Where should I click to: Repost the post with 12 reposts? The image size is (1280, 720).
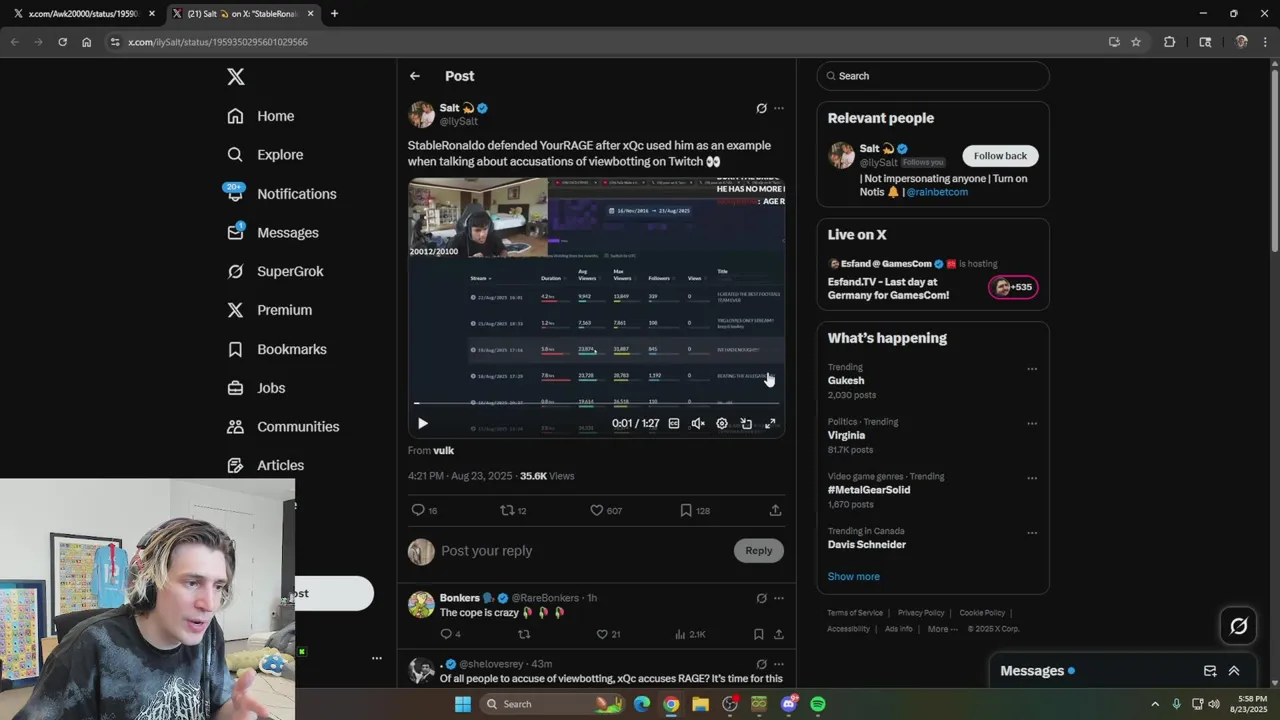point(513,510)
